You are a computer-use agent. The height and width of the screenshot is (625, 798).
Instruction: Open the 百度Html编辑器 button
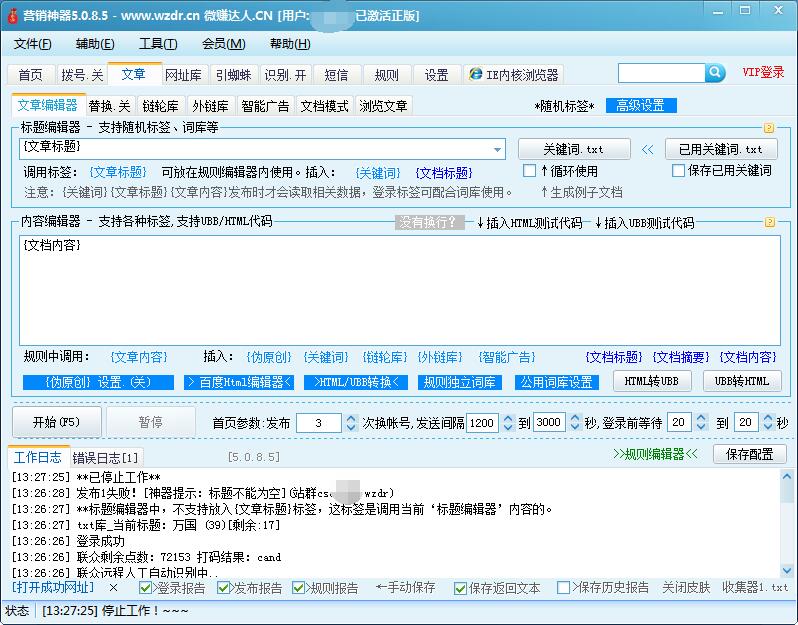pyautogui.click(x=239, y=382)
